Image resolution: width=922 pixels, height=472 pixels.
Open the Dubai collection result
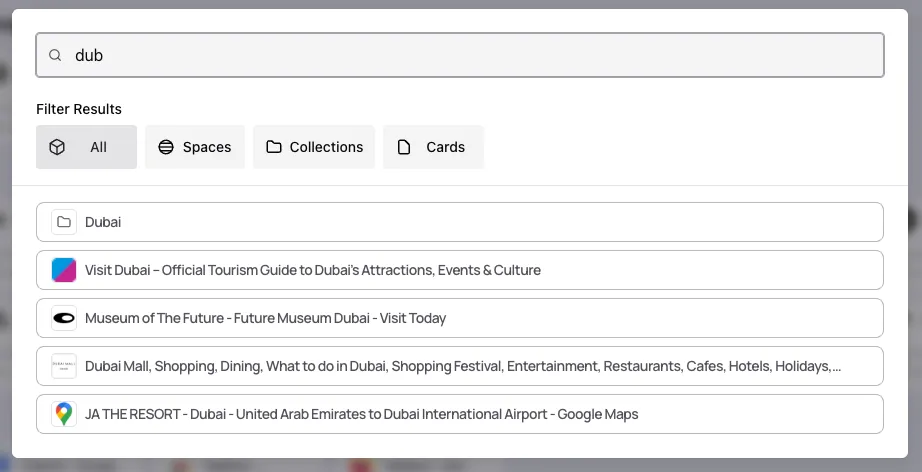[x=460, y=222]
